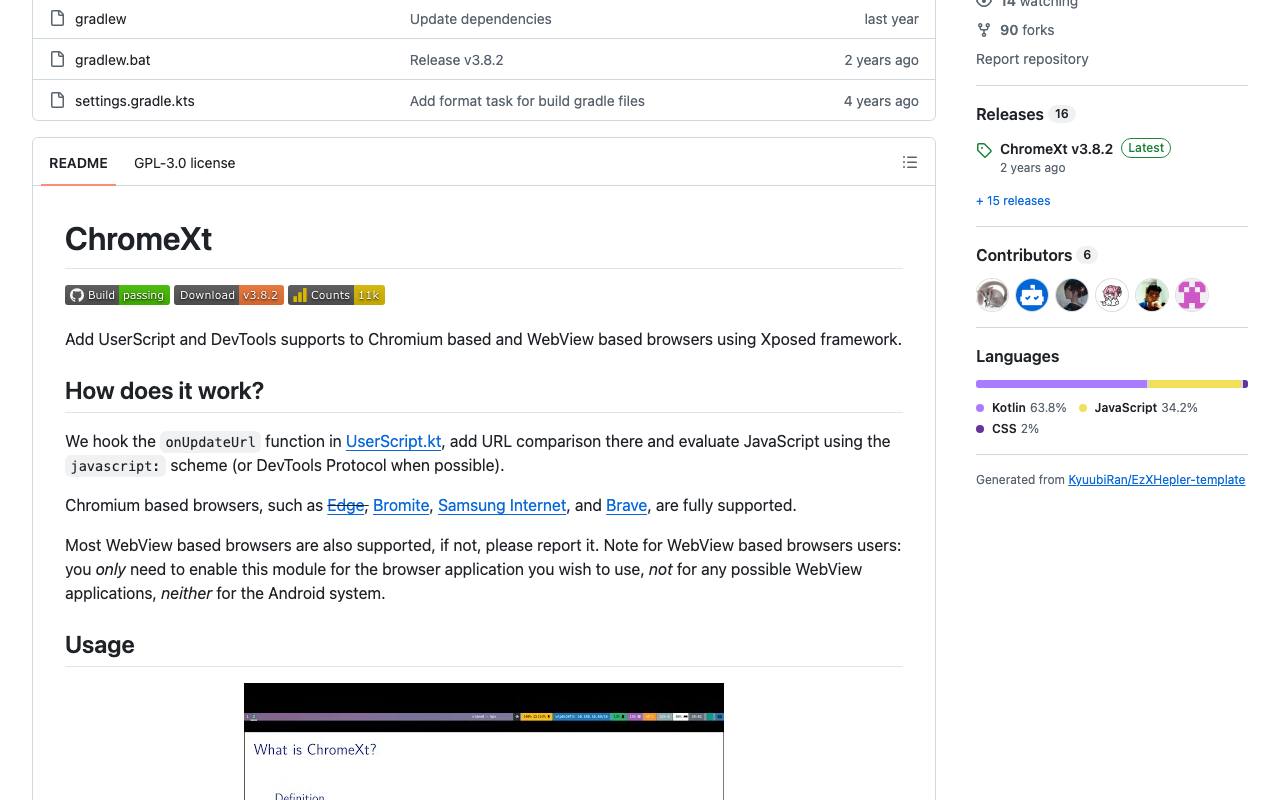
Task: Click the Download v3.8.2 badge
Action: point(229,295)
